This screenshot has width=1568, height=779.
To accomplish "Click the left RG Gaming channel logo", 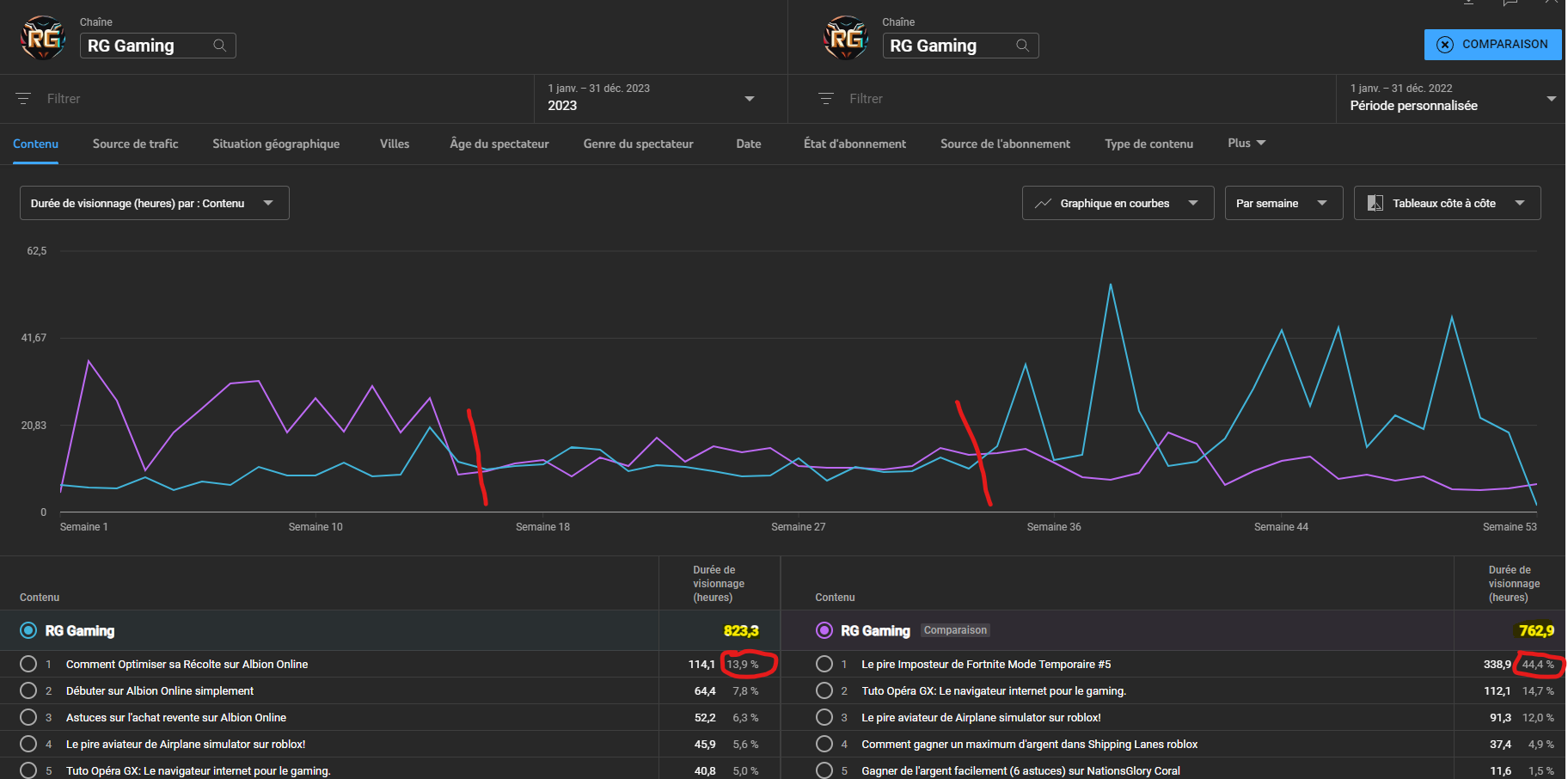I will [43, 38].
